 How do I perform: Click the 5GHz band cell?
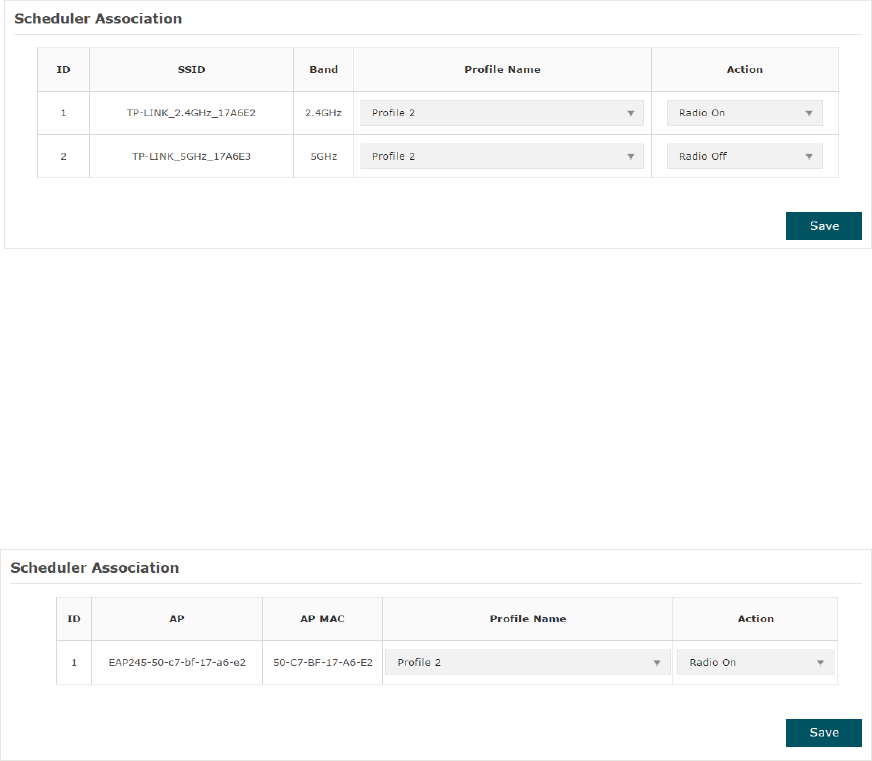(x=323, y=156)
